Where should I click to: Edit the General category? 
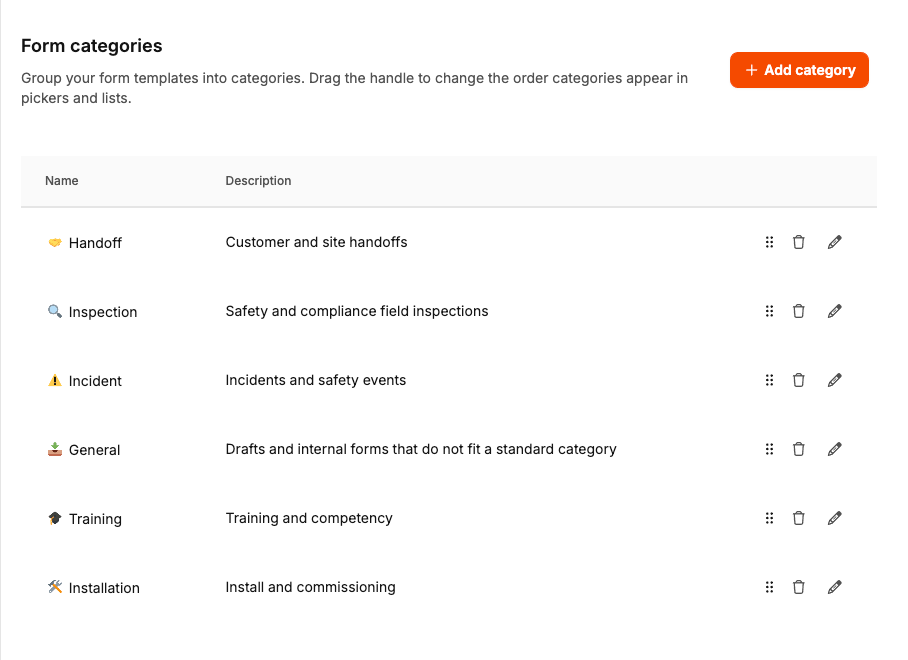pos(835,449)
